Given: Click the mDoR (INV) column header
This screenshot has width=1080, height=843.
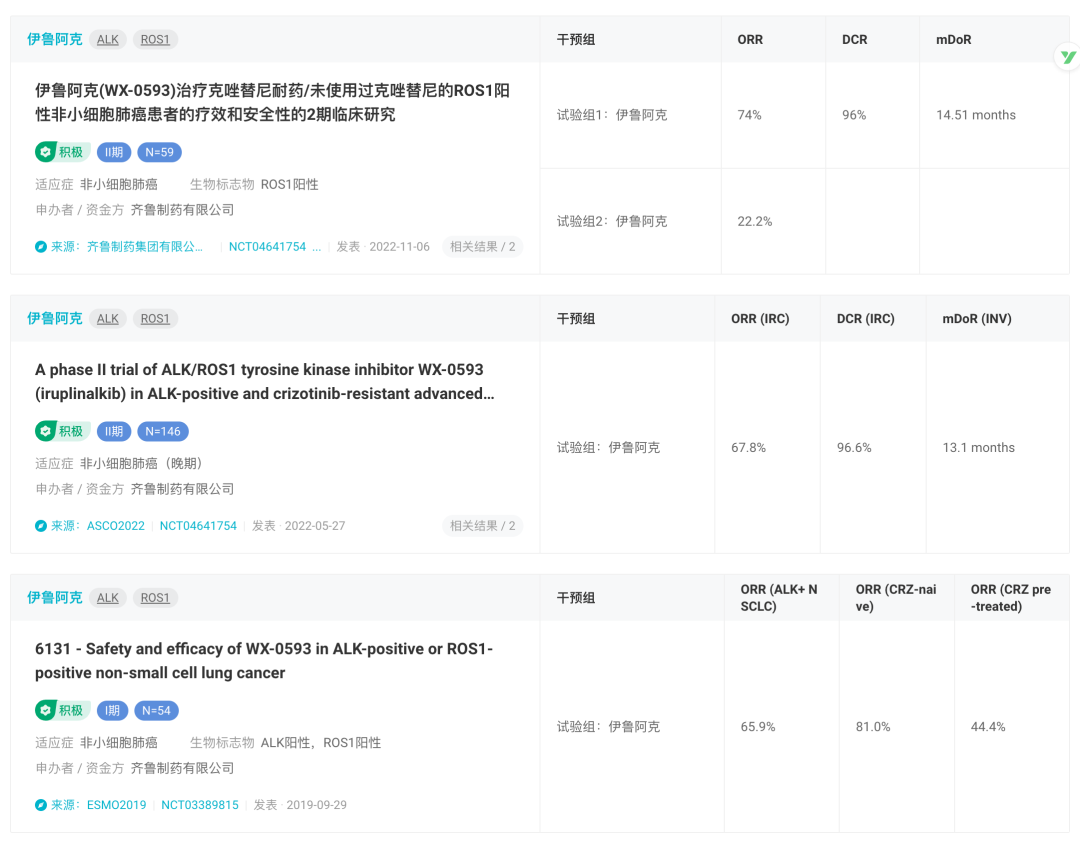Looking at the screenshot, I should click(977, 319).
